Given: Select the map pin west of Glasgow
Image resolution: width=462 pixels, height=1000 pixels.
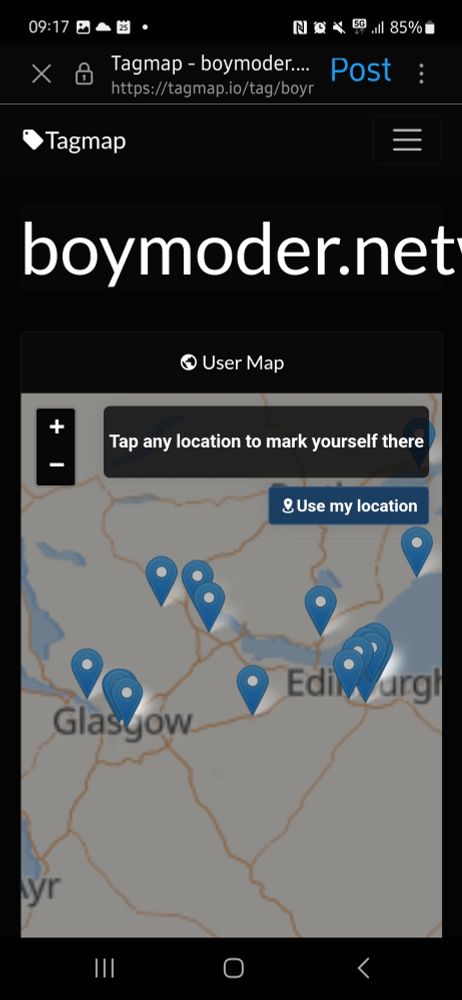Looking at the screenshot, I should [x=87, y=672].
